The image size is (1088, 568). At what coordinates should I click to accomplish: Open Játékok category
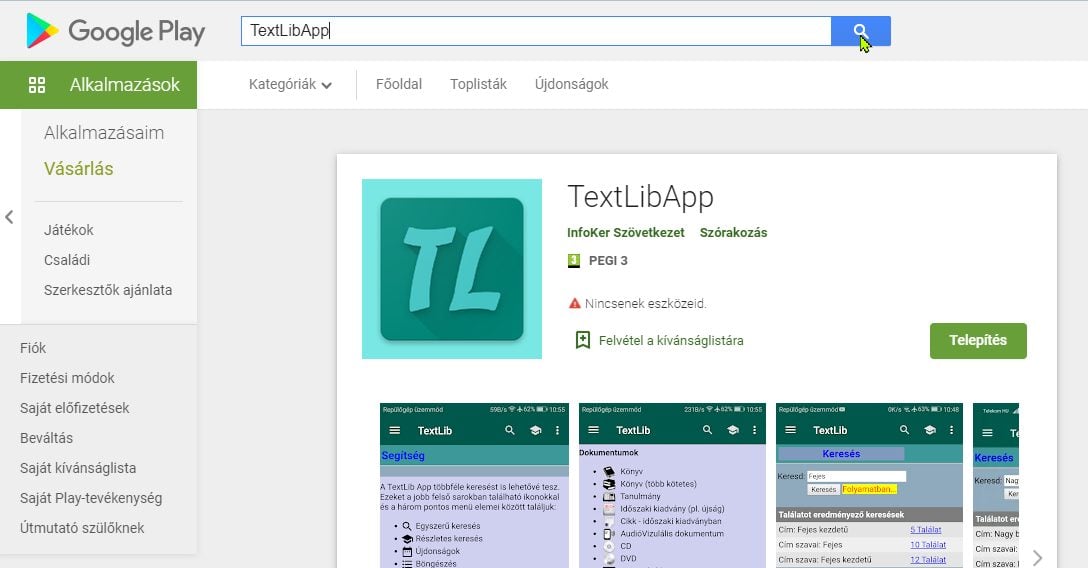[x=68, y=230]
